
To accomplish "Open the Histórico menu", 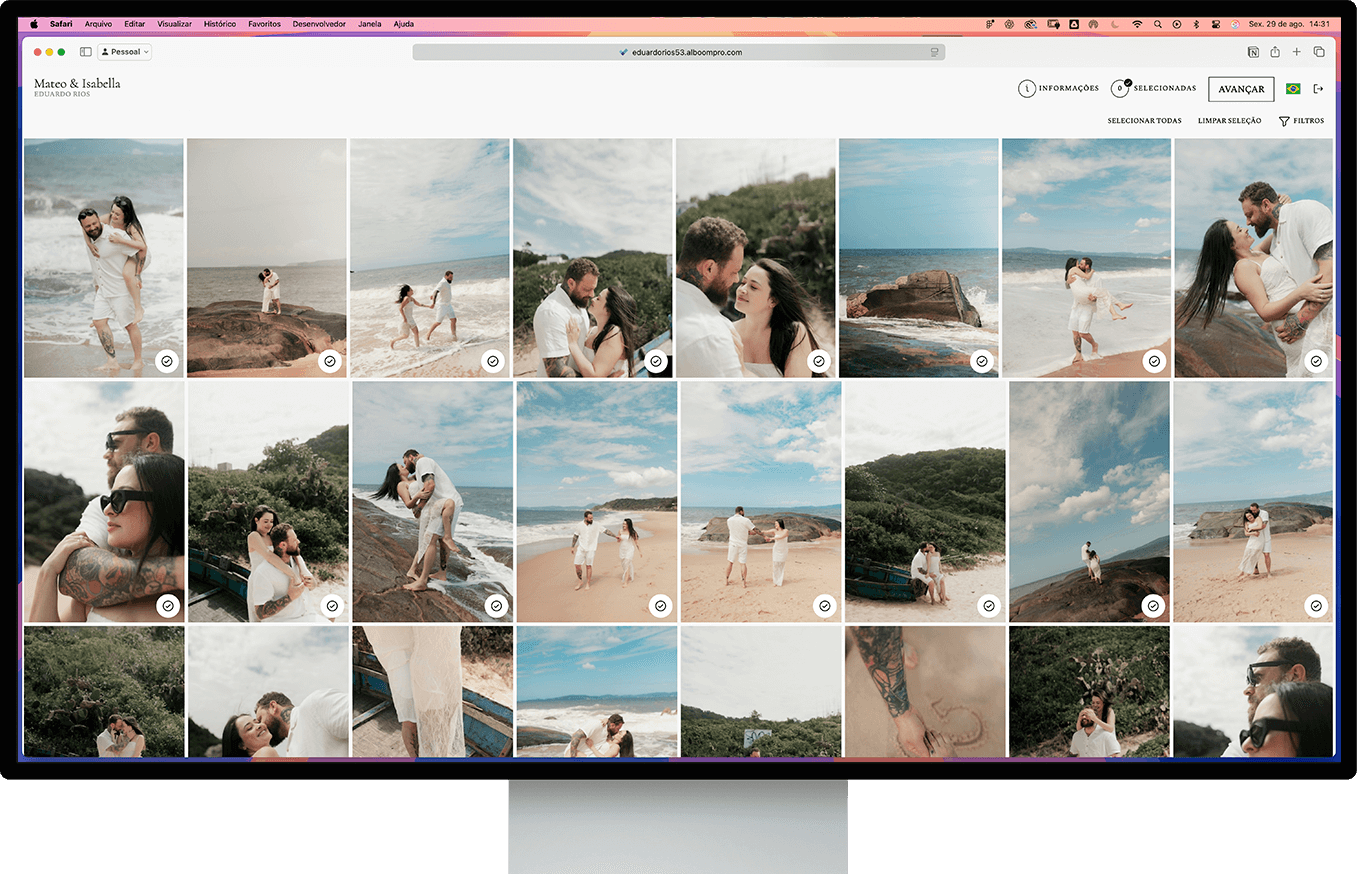I will click(x=219, y=24).
